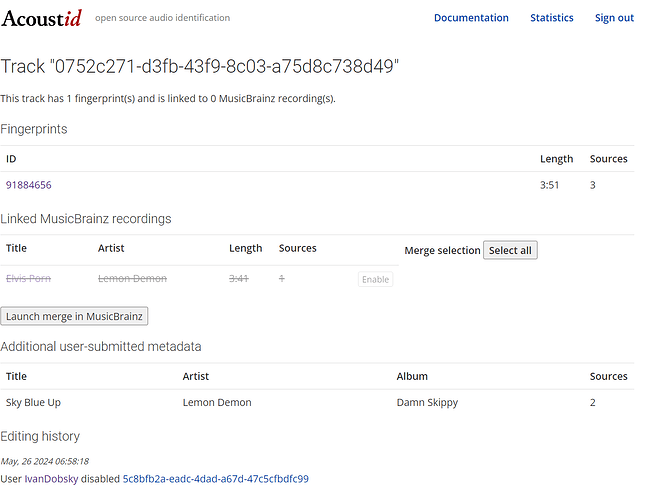650x500 pixels.
Task: Click the Length header in Fingerprints table
Action: (556, 159)
